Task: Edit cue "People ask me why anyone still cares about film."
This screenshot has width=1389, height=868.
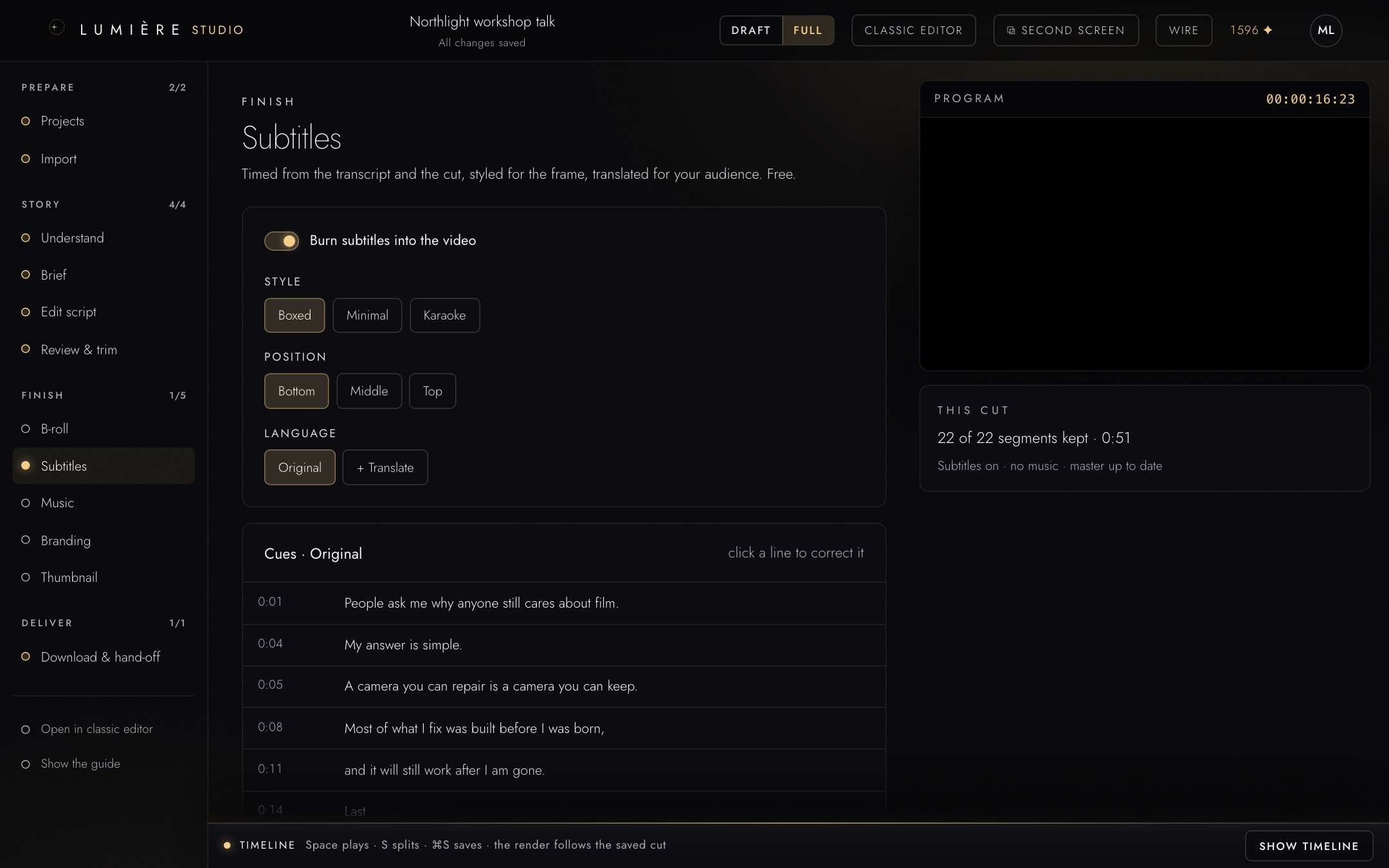Action: click(564, 603)
